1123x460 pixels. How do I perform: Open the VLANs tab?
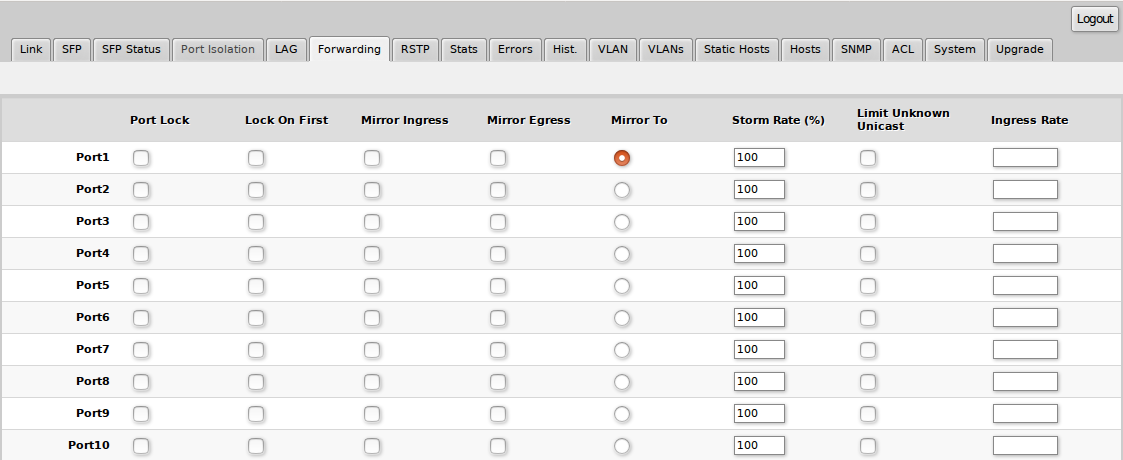pos(665,49)
